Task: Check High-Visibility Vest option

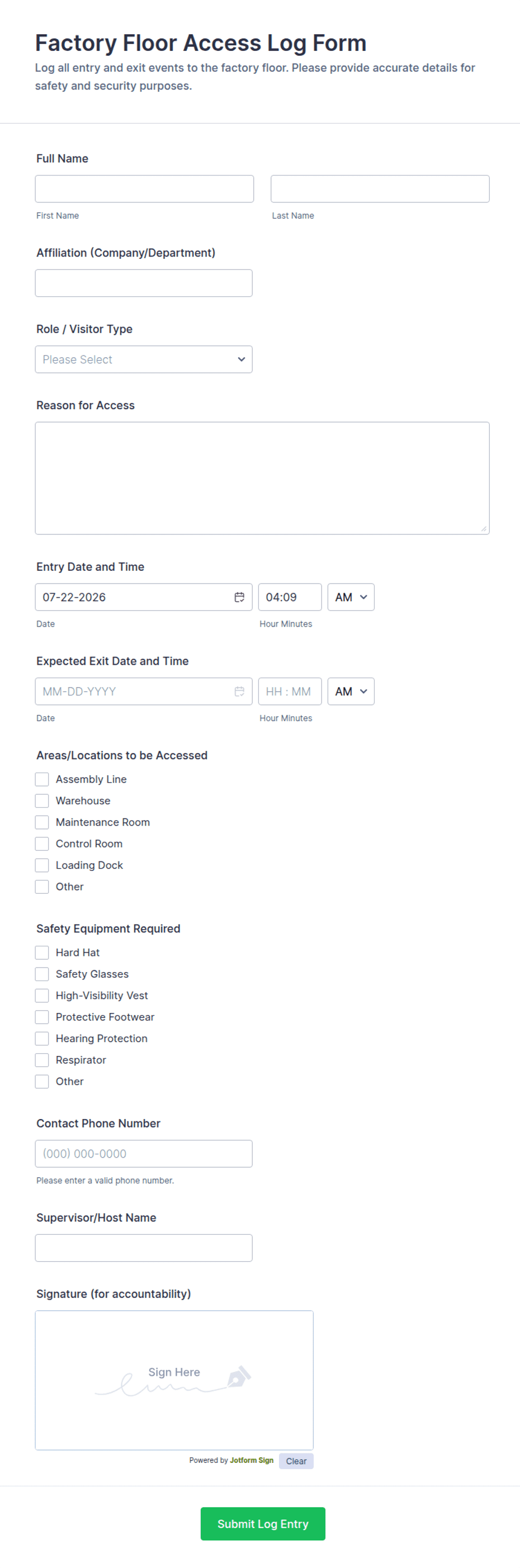Action: click(x=42, y=995)
